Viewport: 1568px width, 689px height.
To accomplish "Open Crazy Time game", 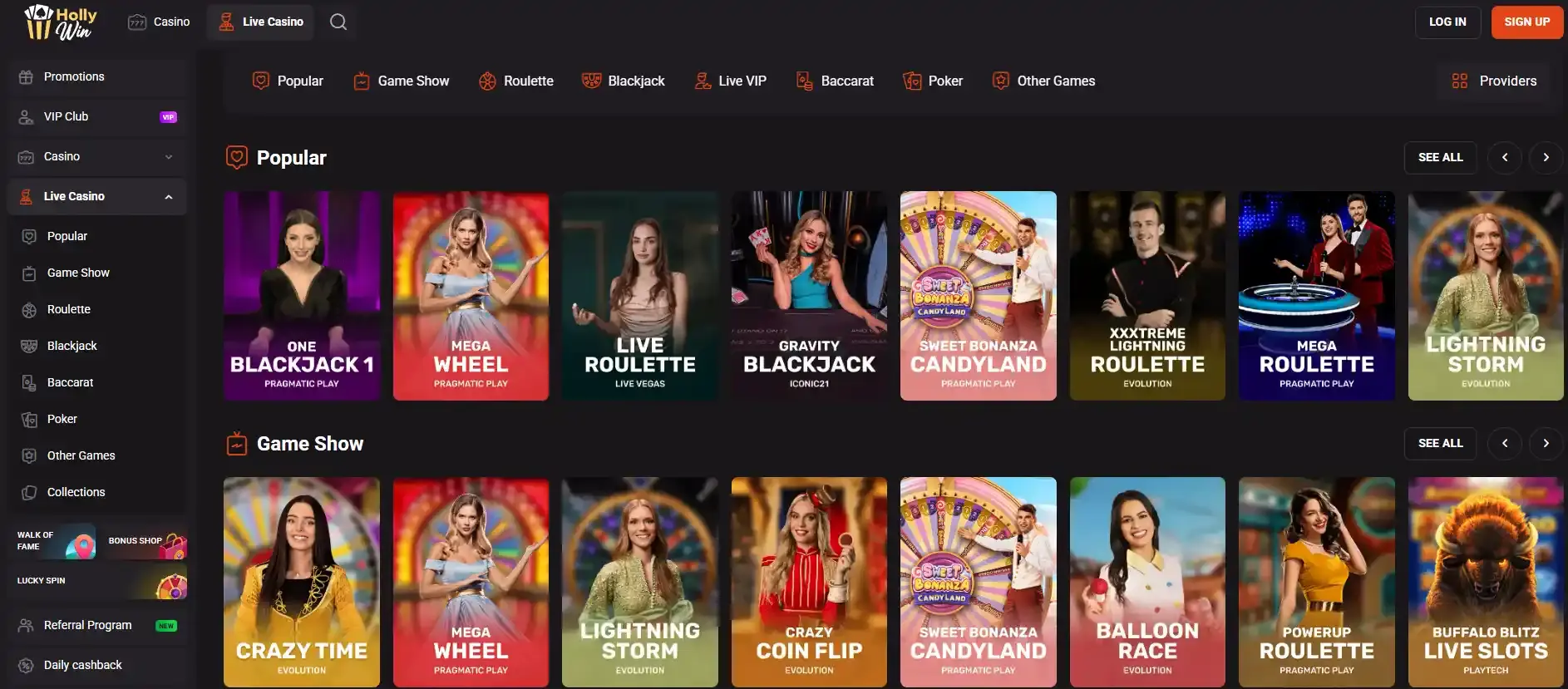I will (302, 582).
